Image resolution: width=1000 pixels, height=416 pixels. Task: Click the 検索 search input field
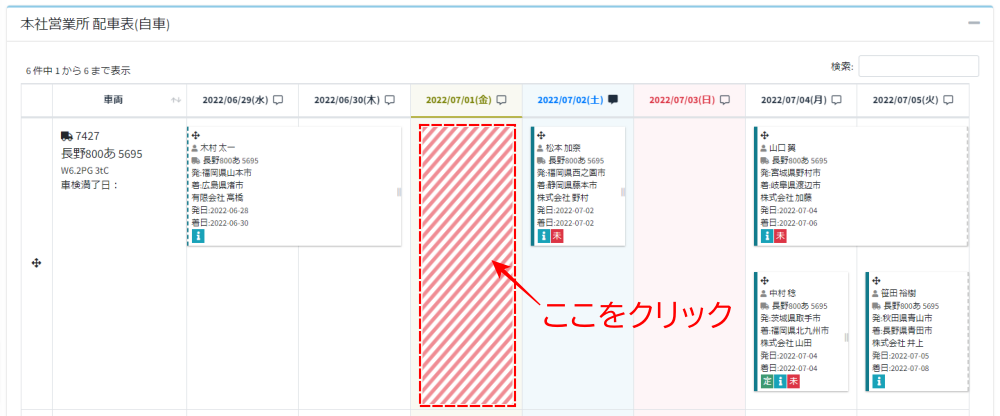tap(918, 66)
